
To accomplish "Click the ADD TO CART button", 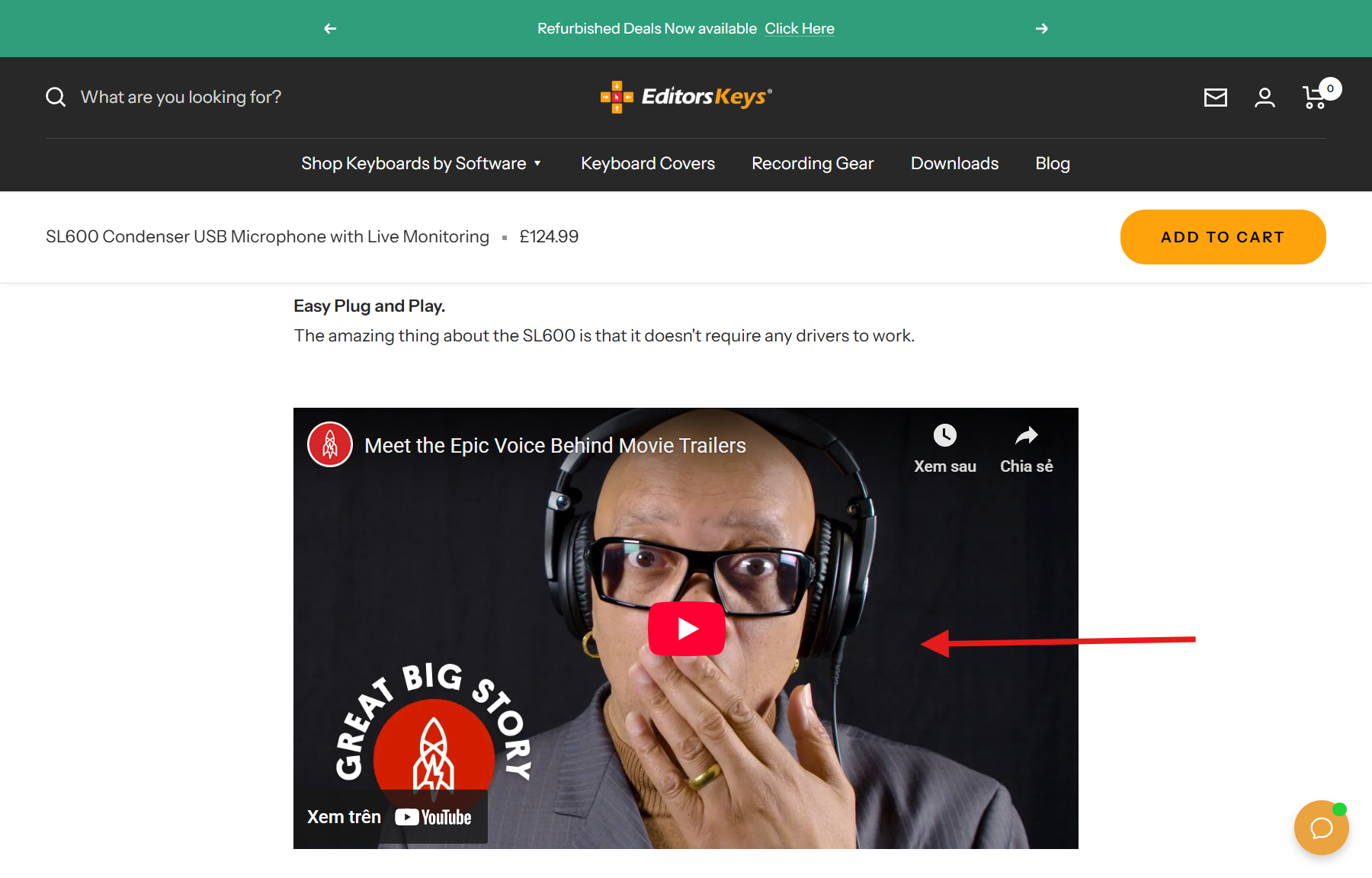I will pyautogui.click(x=1223, y=237).
